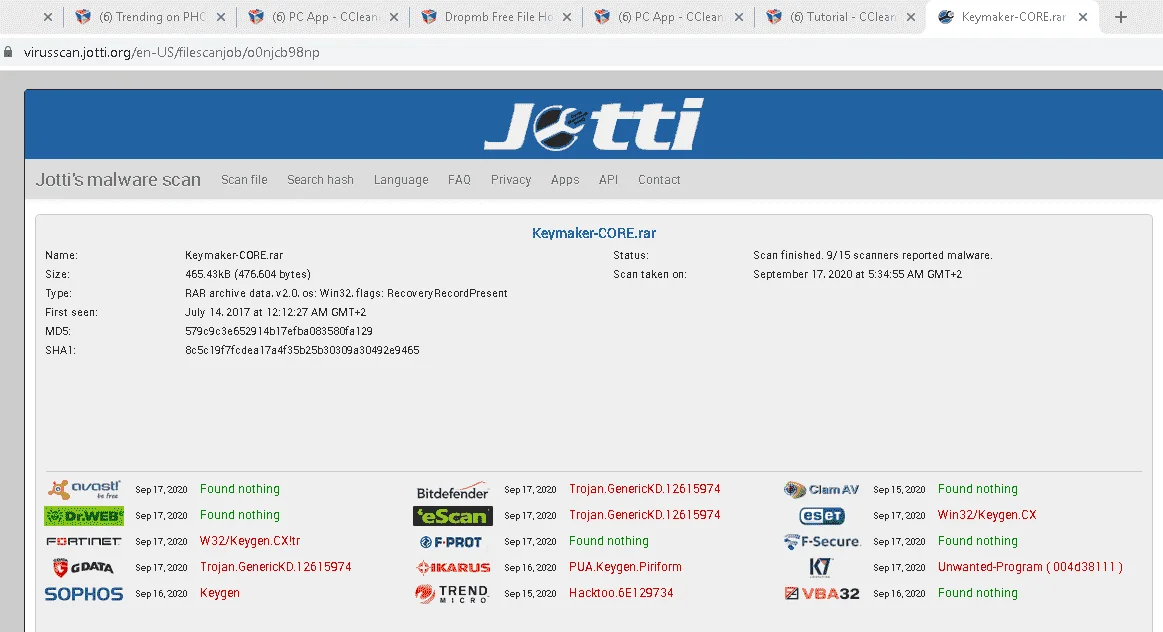Switch to the Tutorial - CCleaner tab
Screen dimensions: 1163x632
click(x=840, y=16)
